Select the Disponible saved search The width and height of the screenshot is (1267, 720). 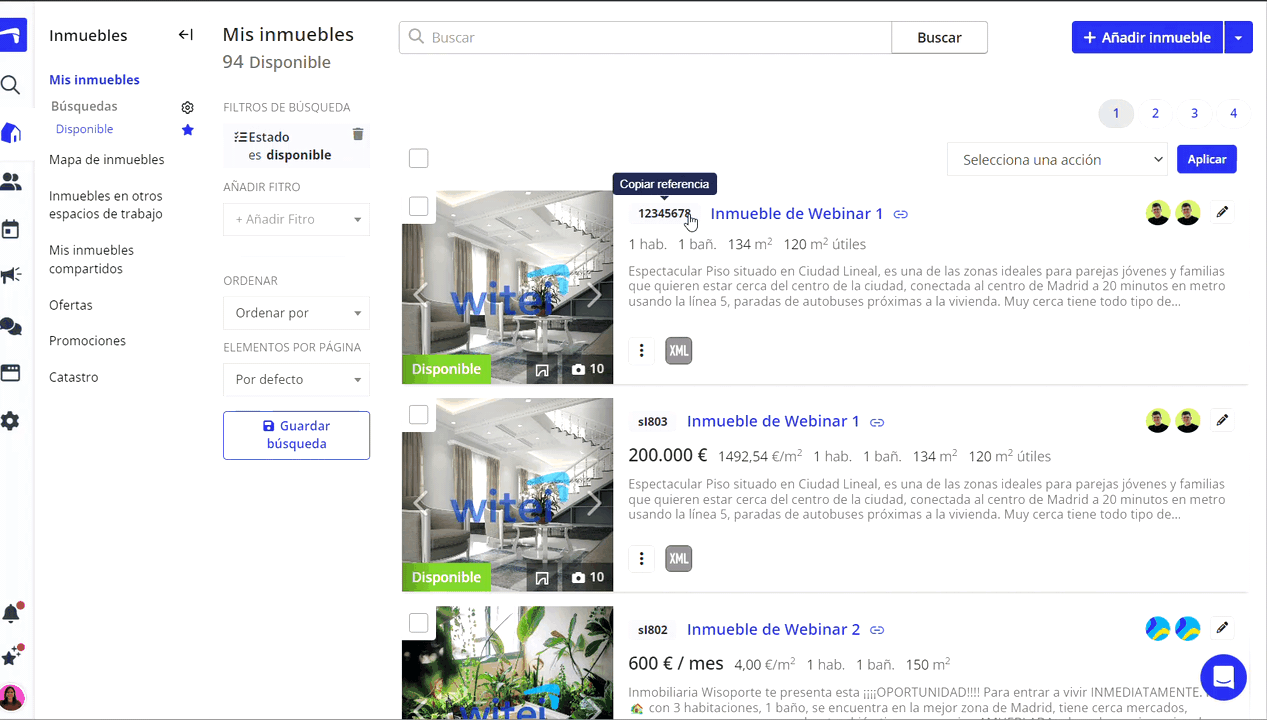click(84, 129)
